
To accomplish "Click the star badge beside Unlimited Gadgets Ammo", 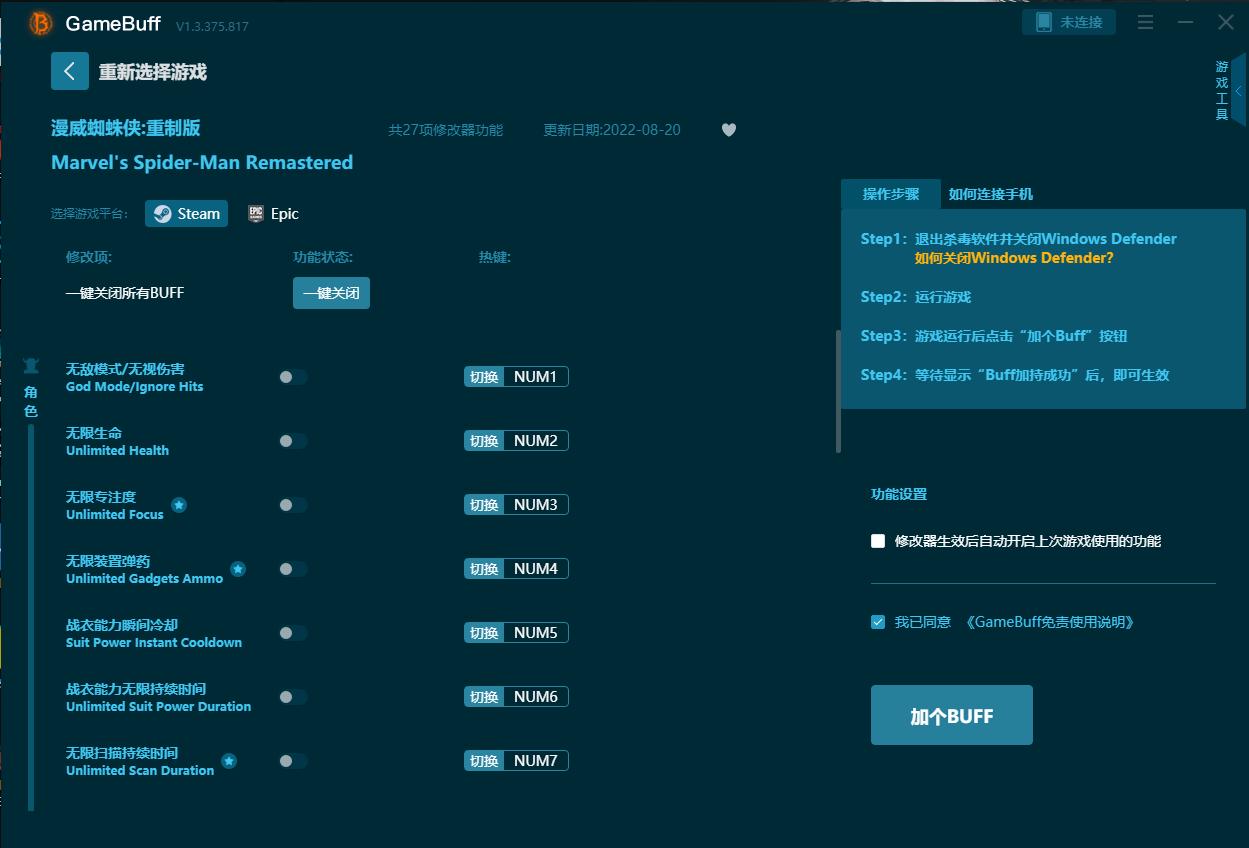I will pyautogui.click(x=238, y=569).
